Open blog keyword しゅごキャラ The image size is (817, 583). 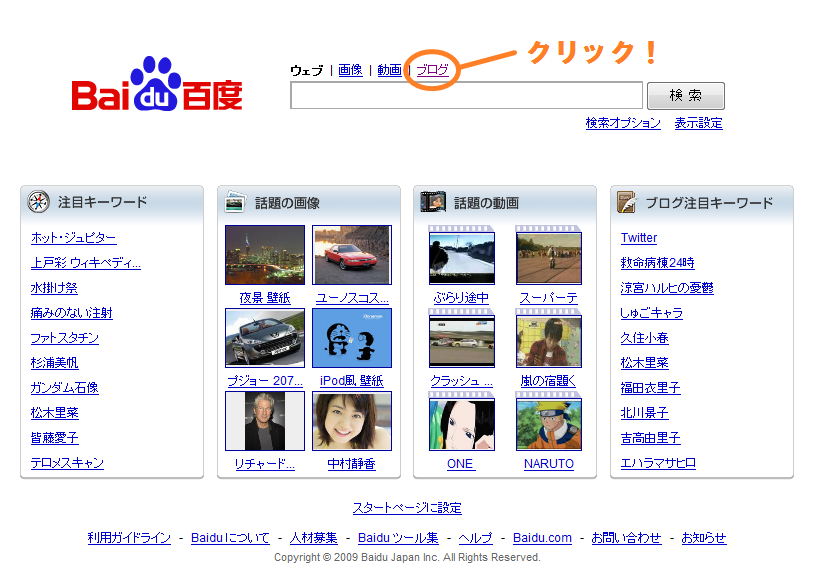[x=652, y=313]
